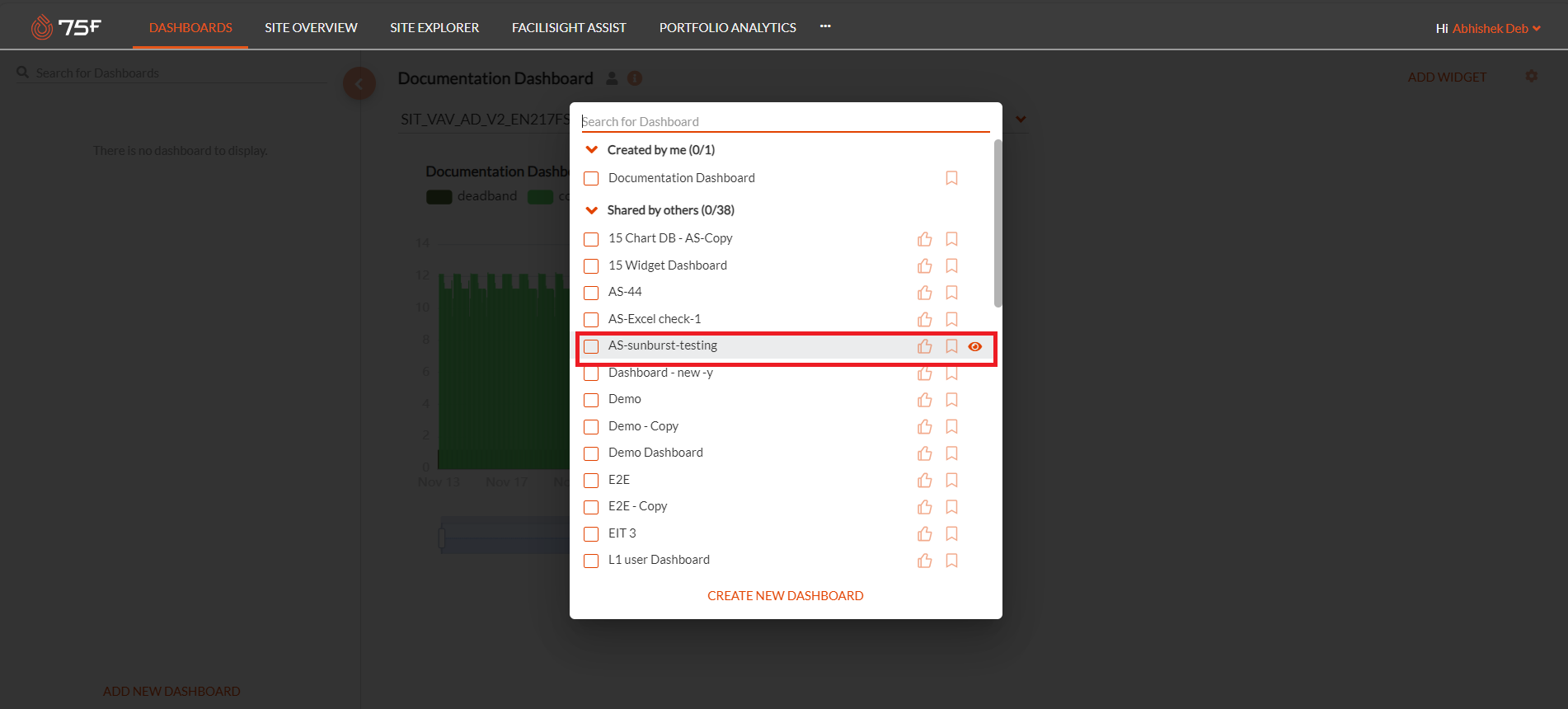This screenshot has width=1568, height=709.
Task: Open the site selector dropdown arrow
Action: [x=1021, y=120]
